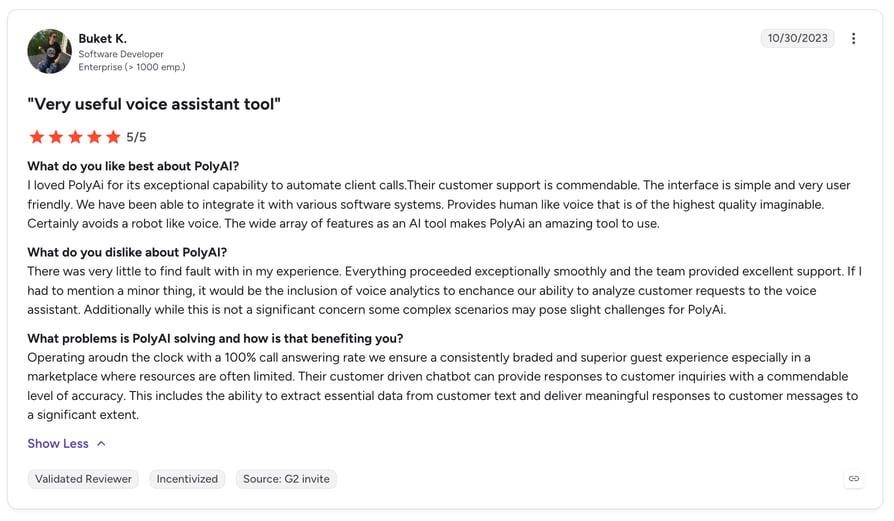
Task: Click the fourth orange rating star
Action: 94,137
